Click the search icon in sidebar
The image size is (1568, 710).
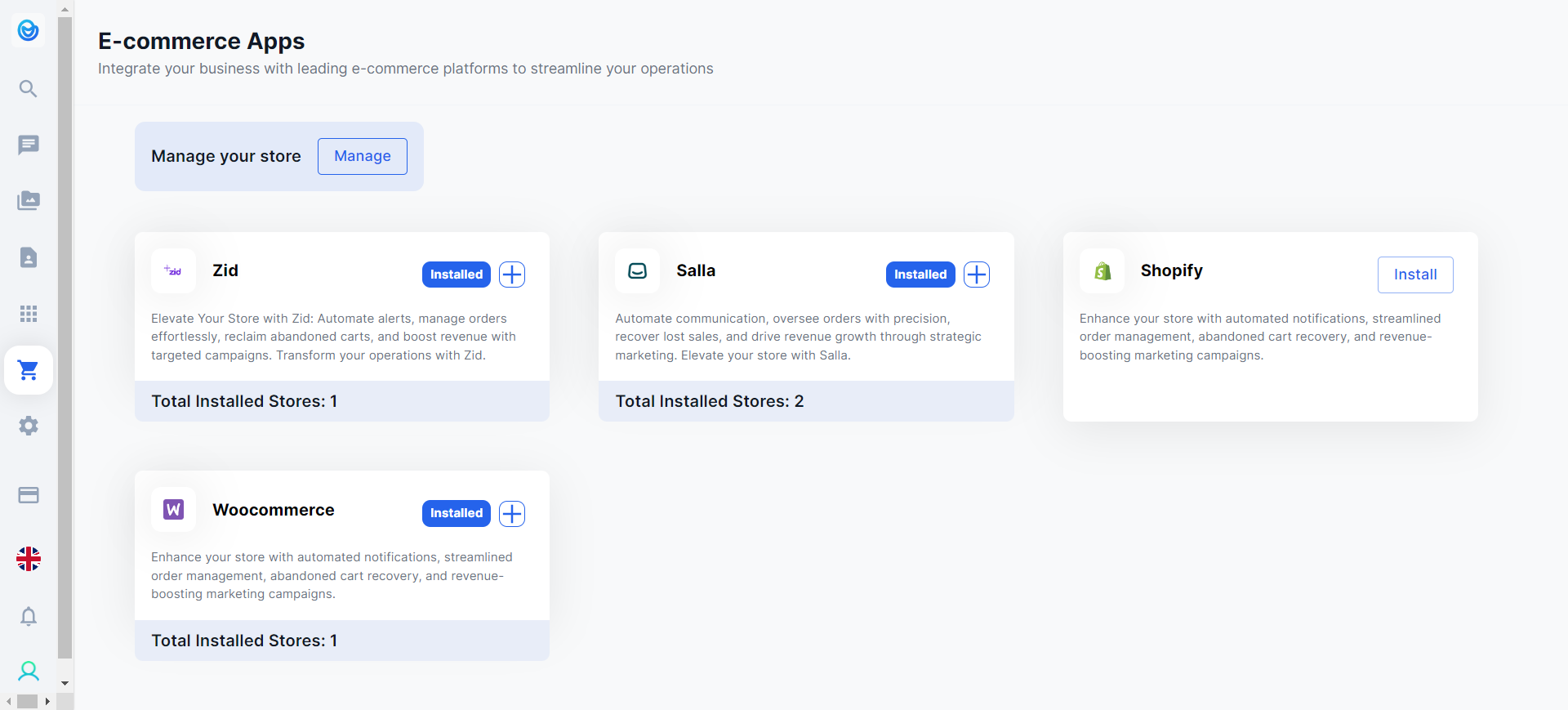click(29, 88)
